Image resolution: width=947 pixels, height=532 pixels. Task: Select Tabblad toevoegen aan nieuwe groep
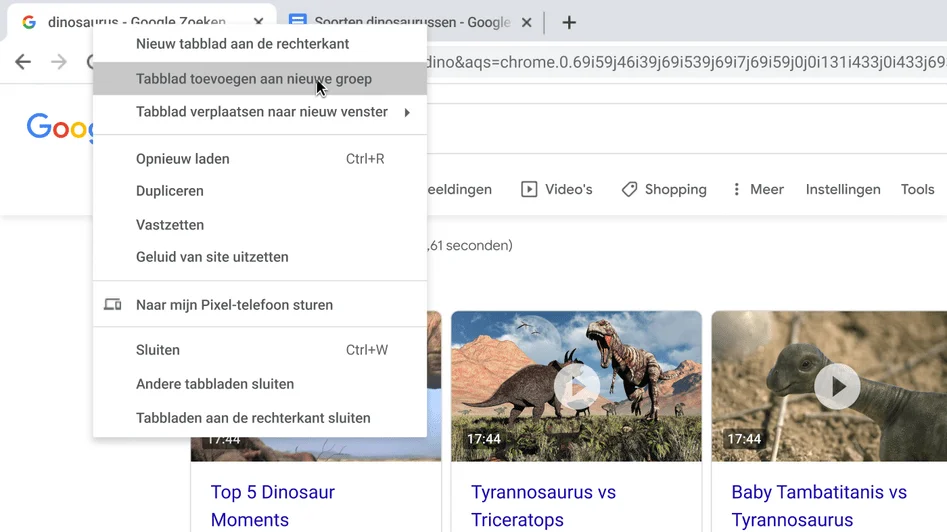tap(260, 79)
